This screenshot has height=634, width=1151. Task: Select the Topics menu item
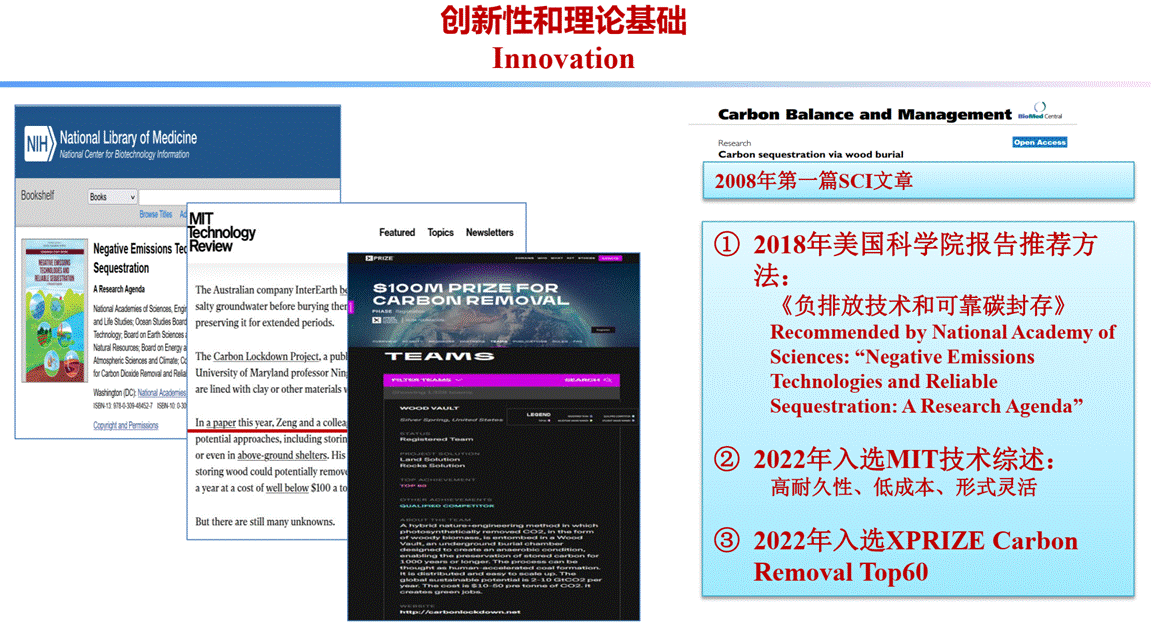click(x=440, y=233)
